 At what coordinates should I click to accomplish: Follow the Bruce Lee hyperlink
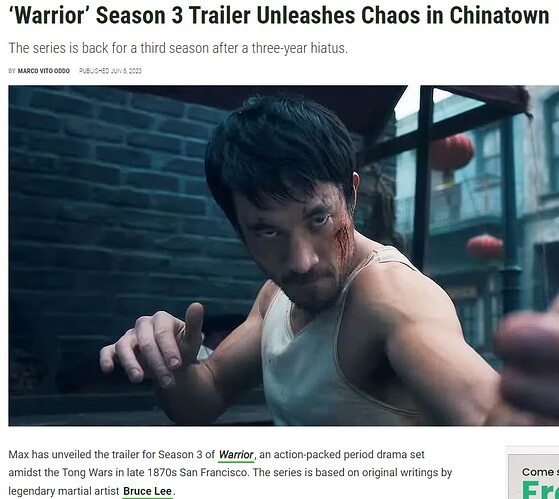pos(148,491)
